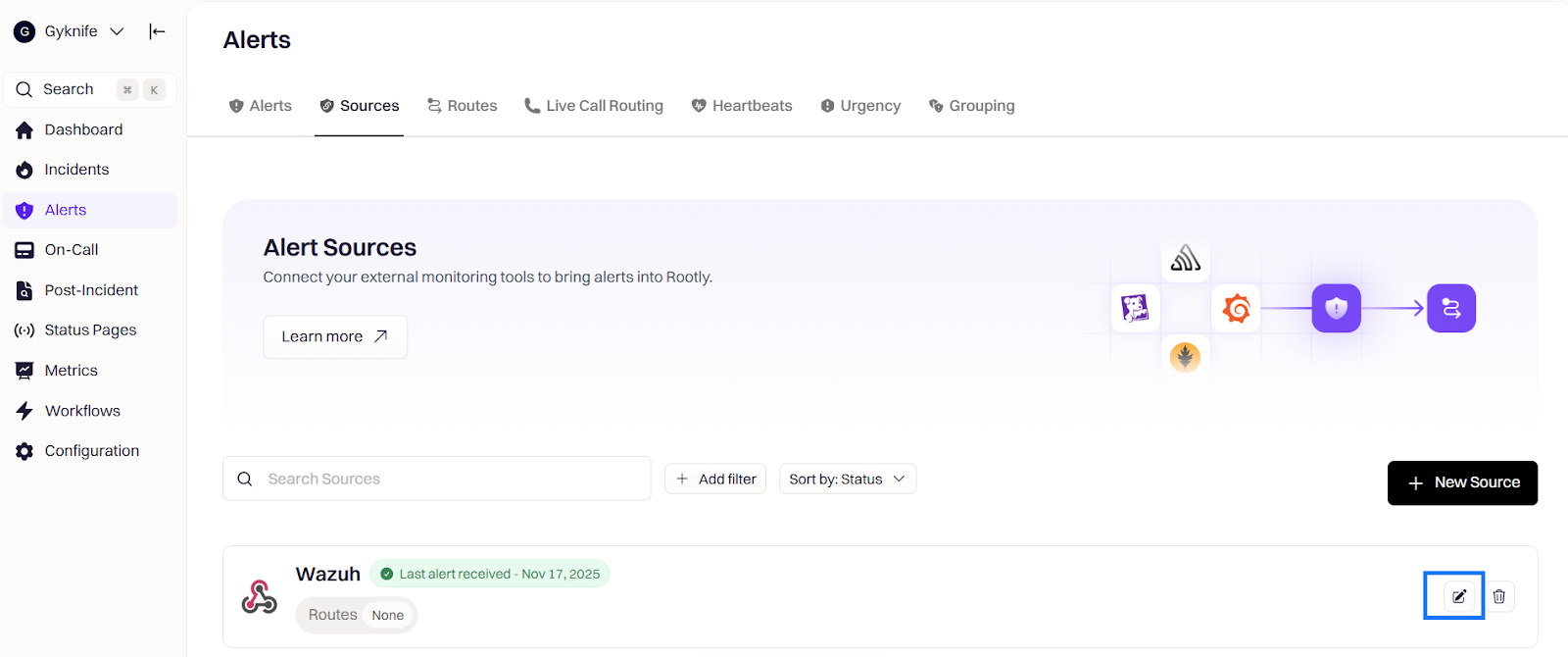The width and height of the screenshot is (1568, 657).
Task: Click the Add filter button
Action: point(715,479)
